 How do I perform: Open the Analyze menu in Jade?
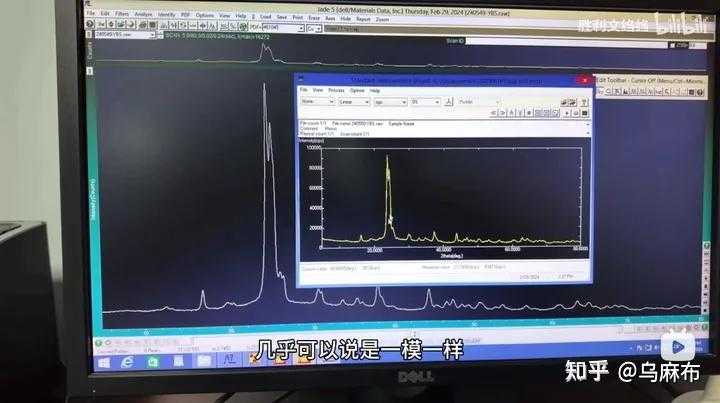(x=144, y=14)
